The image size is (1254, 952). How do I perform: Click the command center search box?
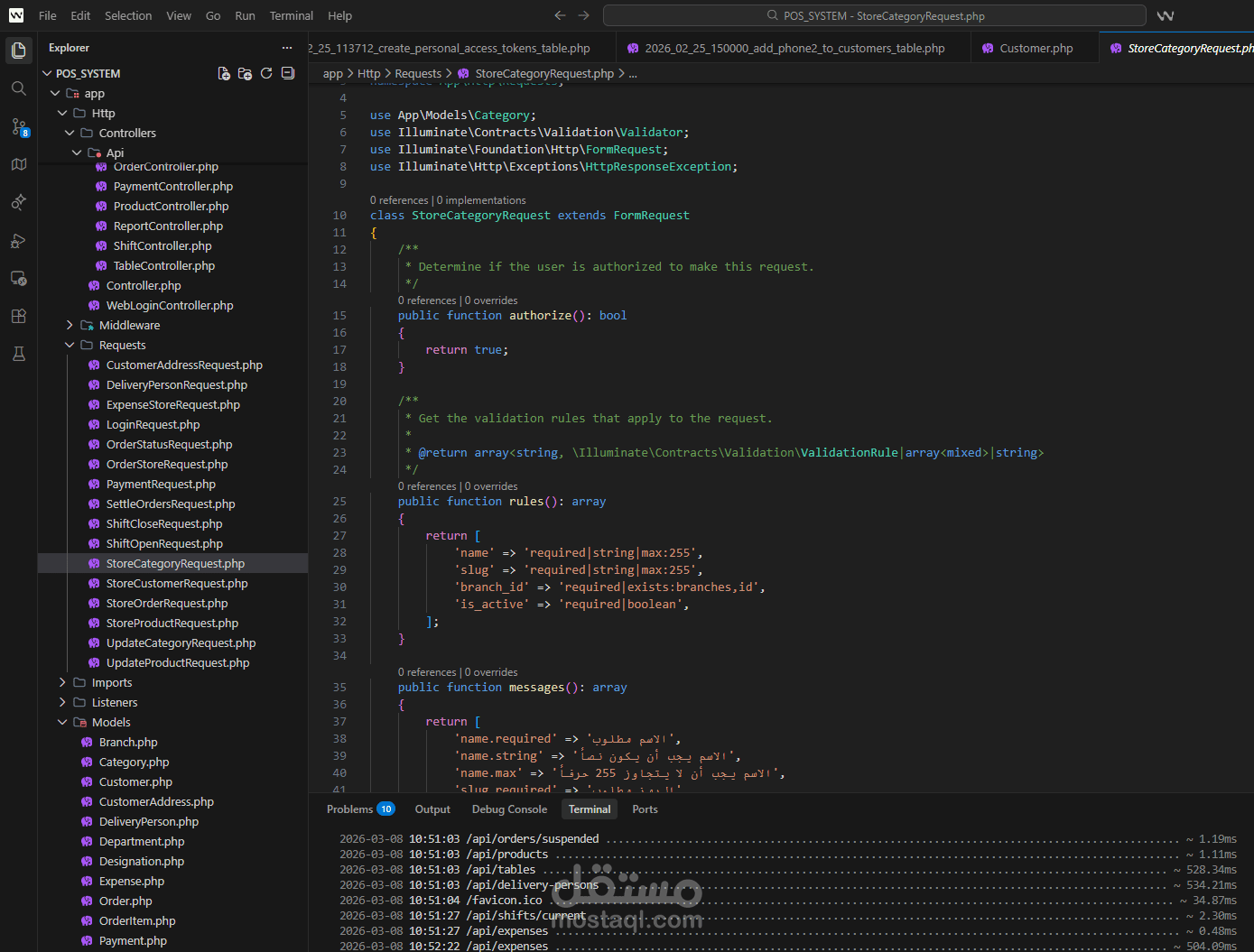coord(874,15)
